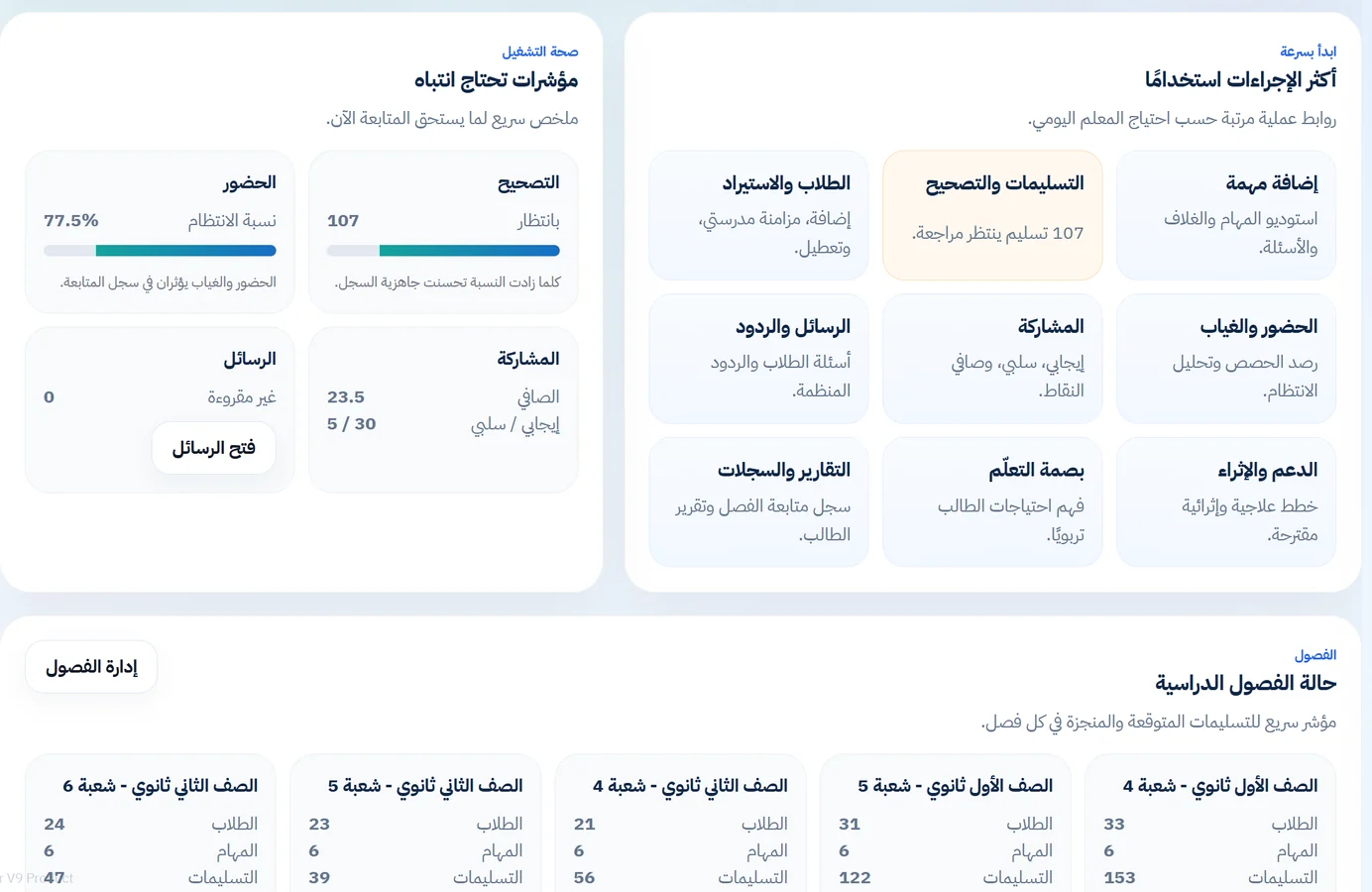Click submissions count 153
The width and height of the screenshot is (1372, 892).
pyautogui.click(x=1120, y=878)
